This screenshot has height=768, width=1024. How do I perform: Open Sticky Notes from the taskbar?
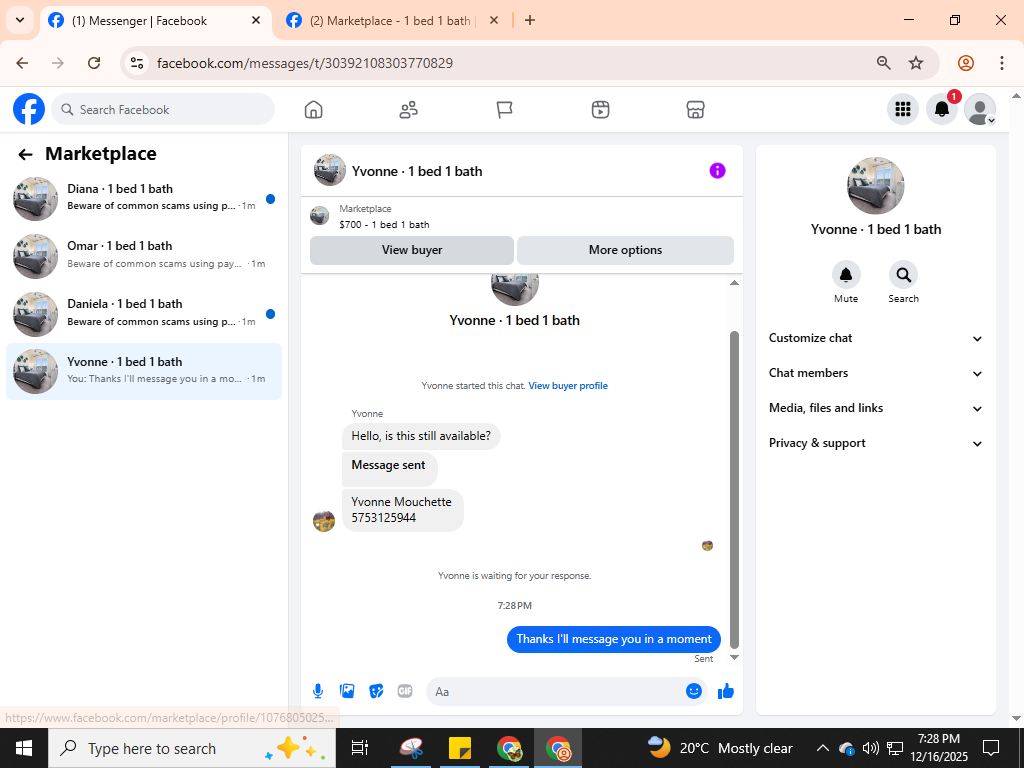click(460, 748)
